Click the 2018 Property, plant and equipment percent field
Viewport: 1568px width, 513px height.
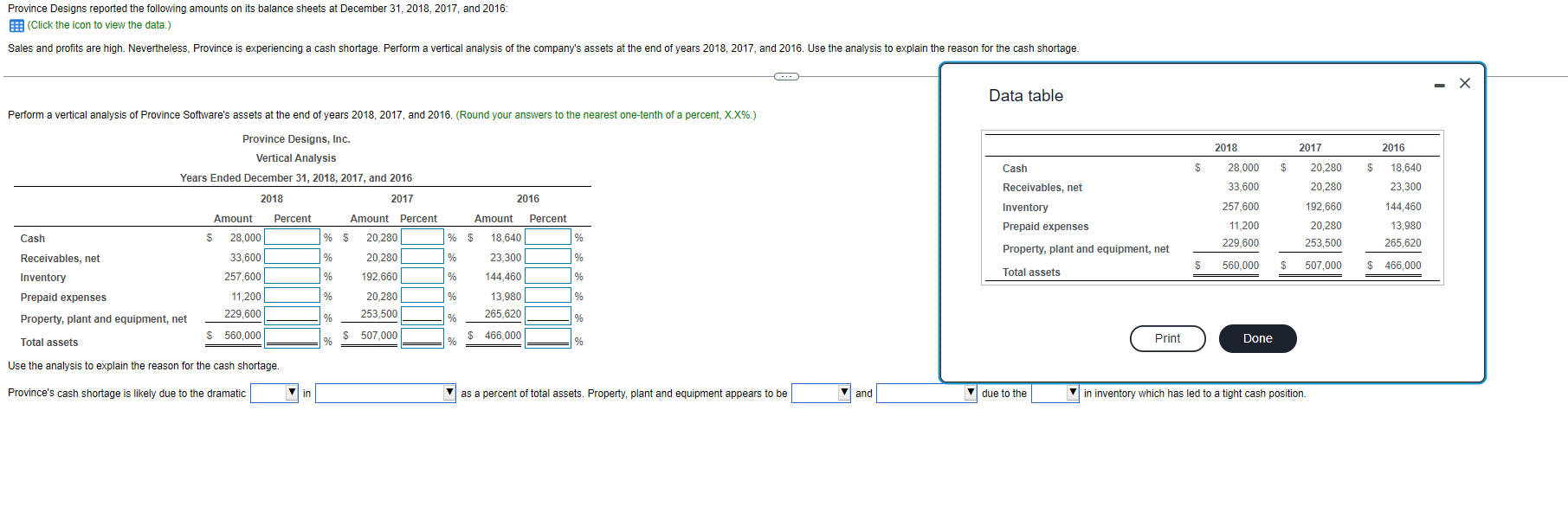[x=293, y=316]
